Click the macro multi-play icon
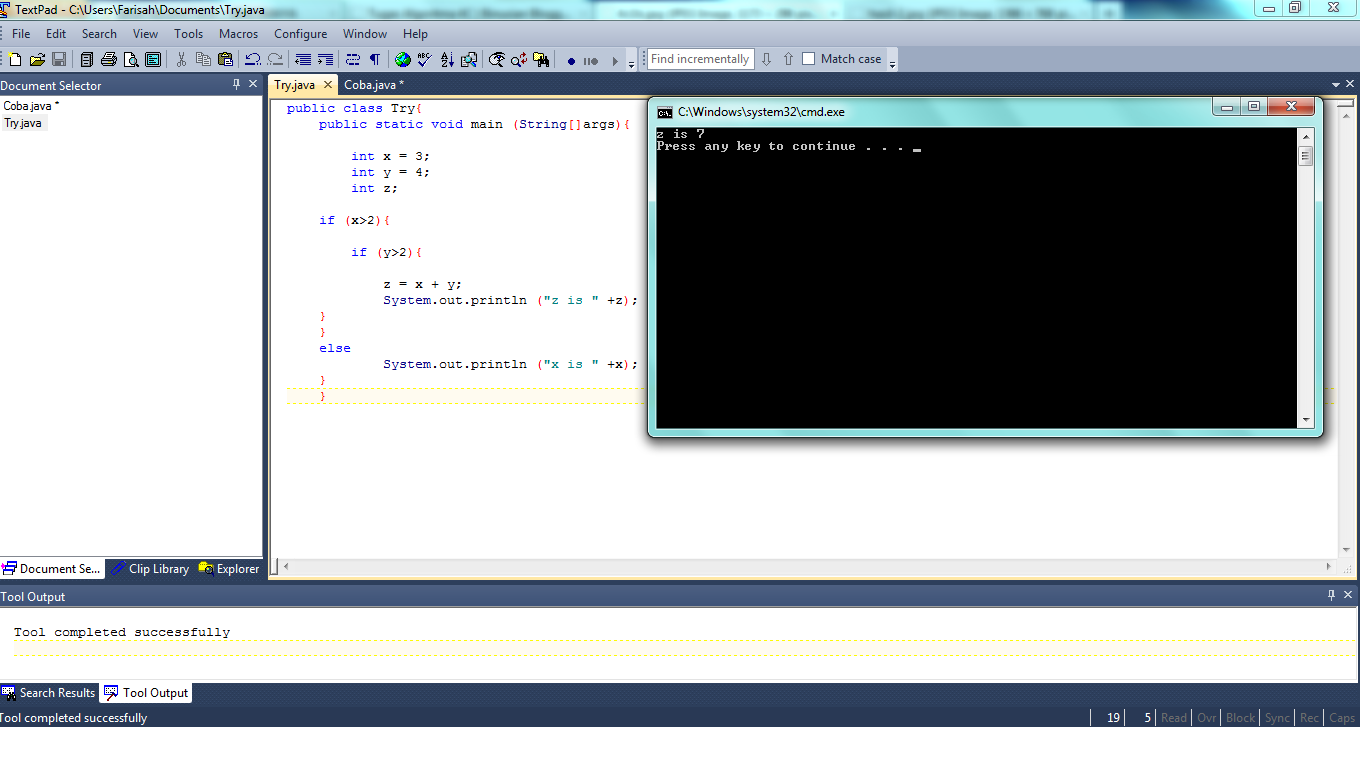The width and height of the screenshot is (1366, 768). [x=591, y=60]
